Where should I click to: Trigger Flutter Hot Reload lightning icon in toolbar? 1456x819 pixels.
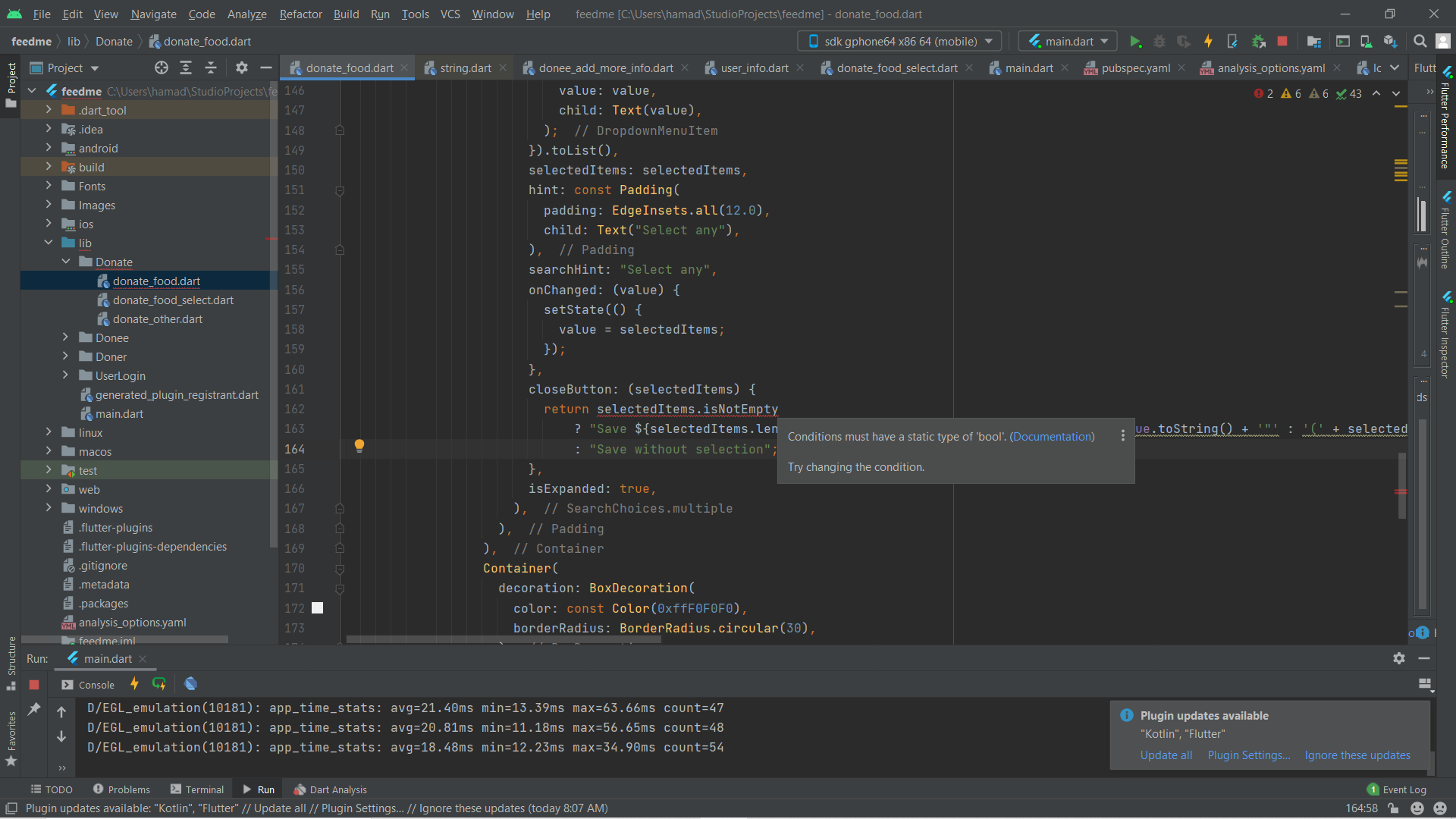(1208, 42)
